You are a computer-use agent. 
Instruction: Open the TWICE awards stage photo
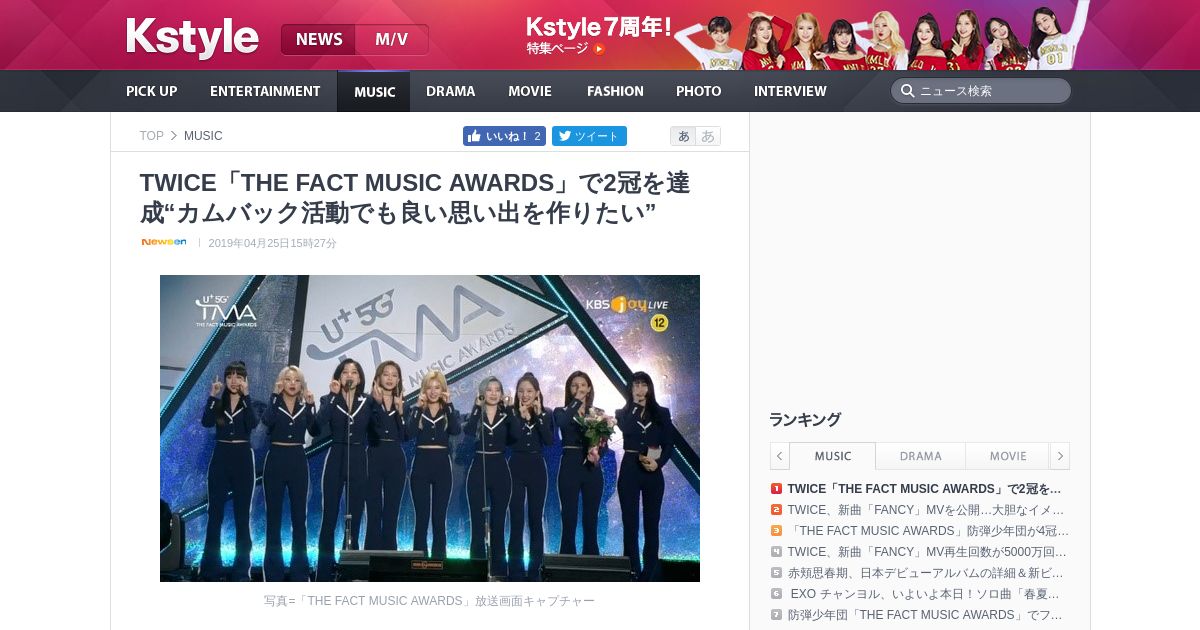coord(430,428)
